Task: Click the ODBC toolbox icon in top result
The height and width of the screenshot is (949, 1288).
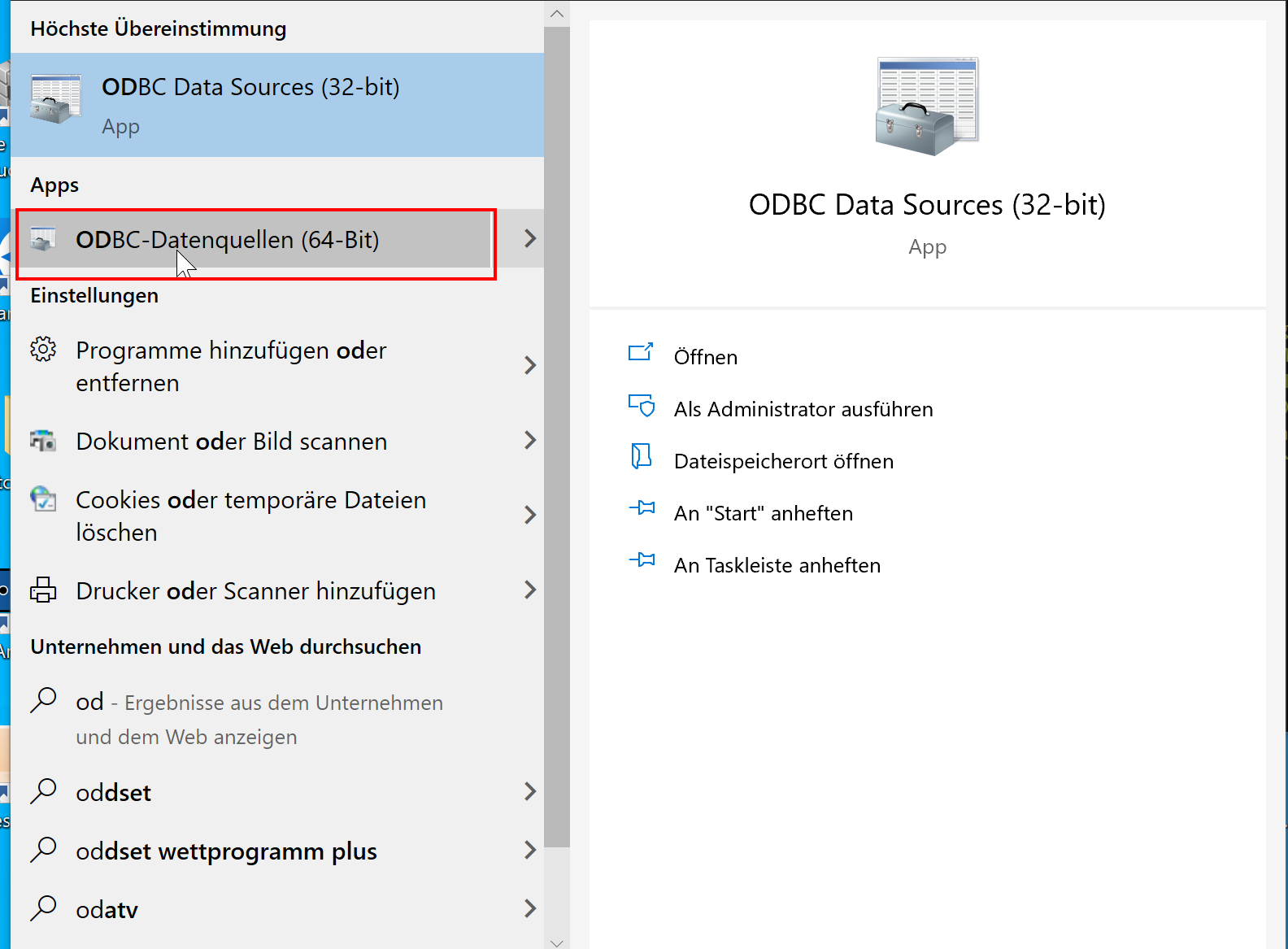Action: 55,99
